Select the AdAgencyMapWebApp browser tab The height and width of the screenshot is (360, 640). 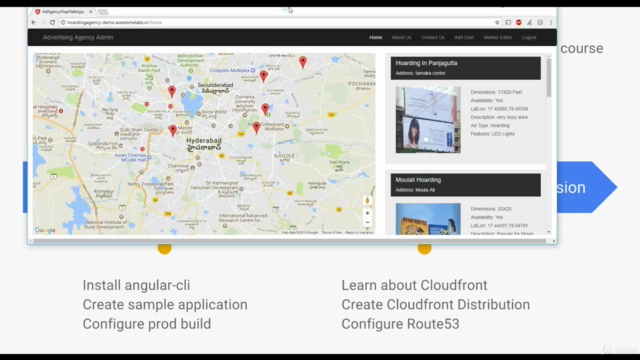click(x=63, y=11)
